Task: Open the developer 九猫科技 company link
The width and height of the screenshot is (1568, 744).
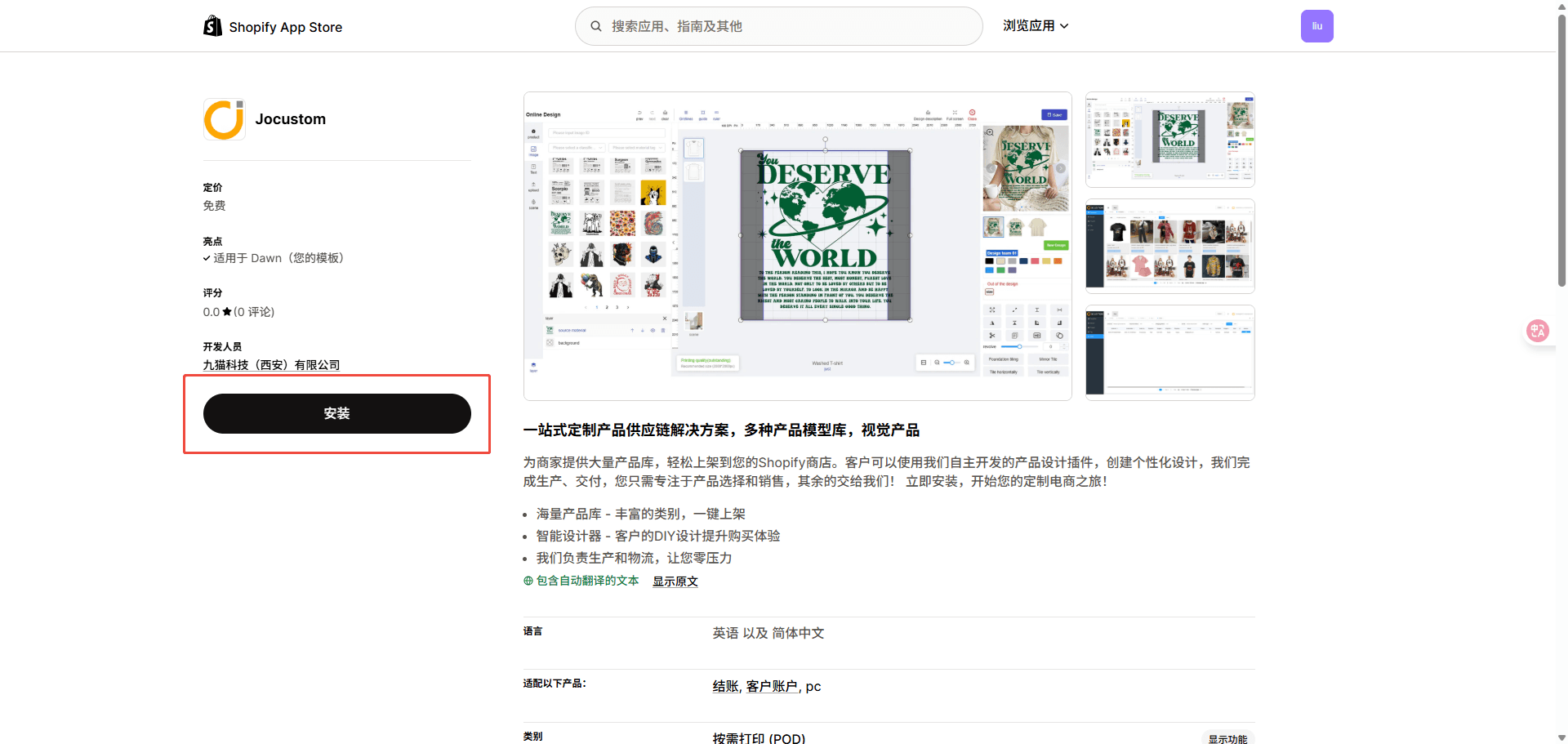Action: [x=271, y=365]
